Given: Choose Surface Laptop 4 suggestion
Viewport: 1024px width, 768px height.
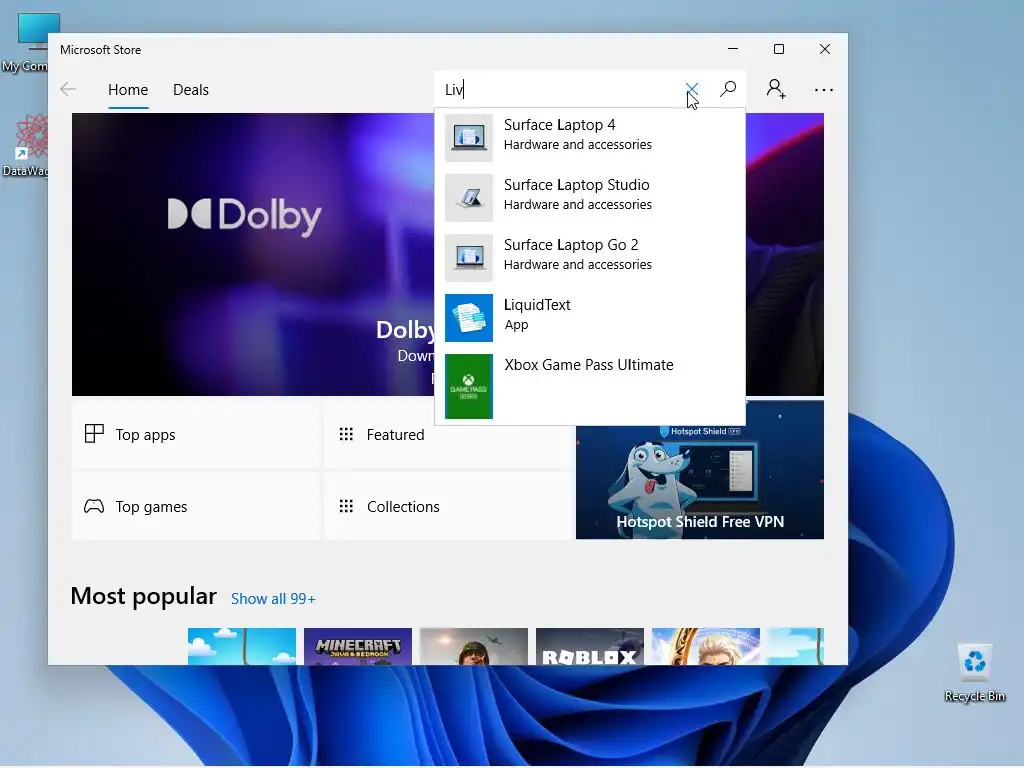Looking at the screenshot, I should pyautogui.click(x=590, y=137).
